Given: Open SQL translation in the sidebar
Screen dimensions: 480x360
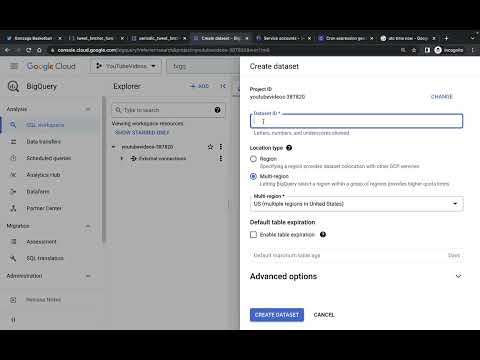Looking at the screenshot, I should coord(45,258).
